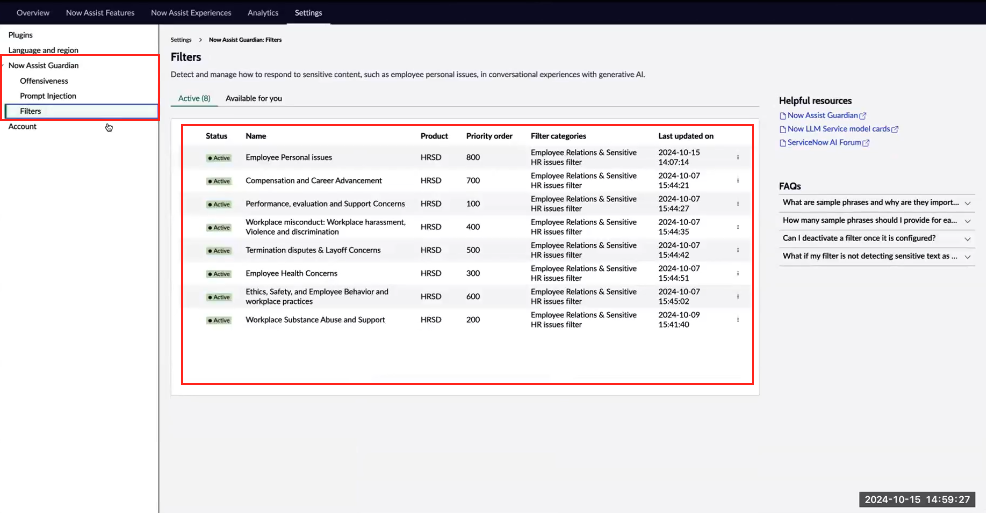
Task: Open the Now LLM Service model cards link
Action: pos(838,129)
